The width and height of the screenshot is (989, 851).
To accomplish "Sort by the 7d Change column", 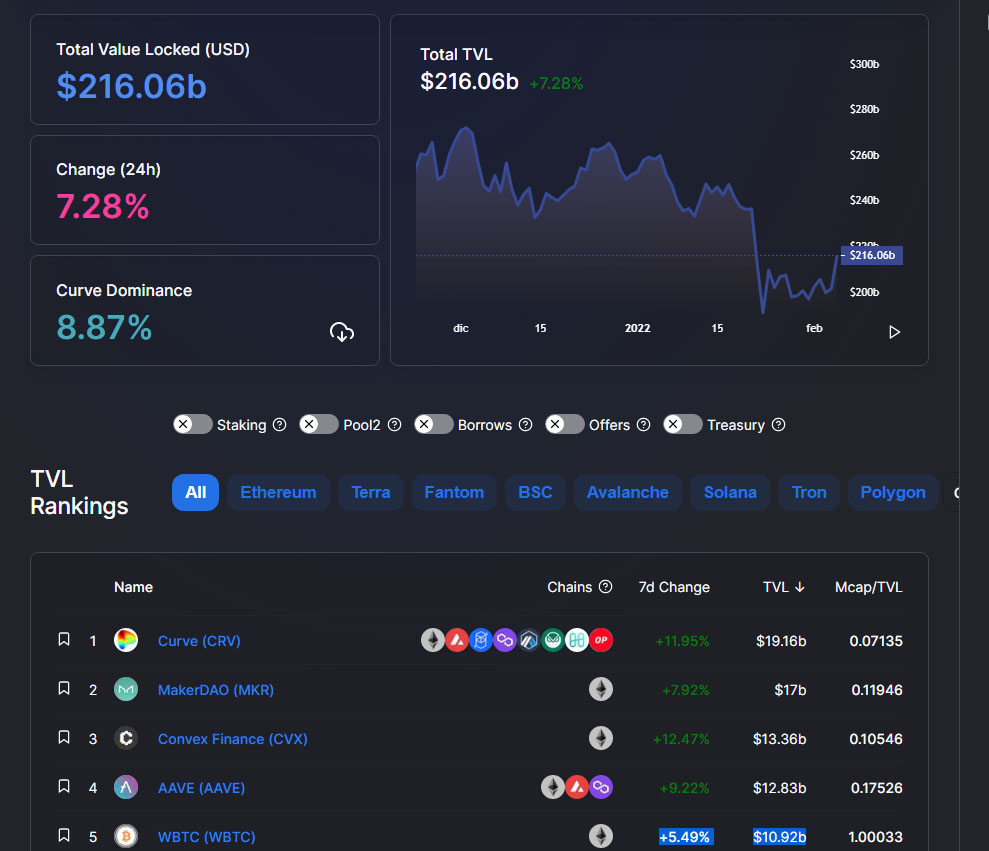I will click(674, 587).
